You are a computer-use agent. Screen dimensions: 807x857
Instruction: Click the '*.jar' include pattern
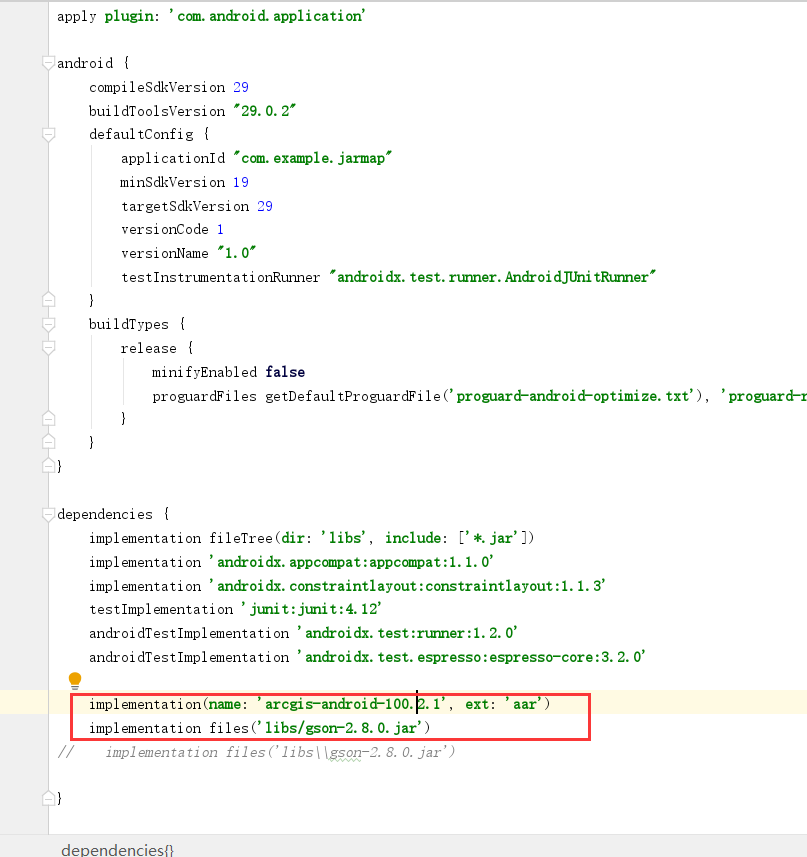click(492, 538)
